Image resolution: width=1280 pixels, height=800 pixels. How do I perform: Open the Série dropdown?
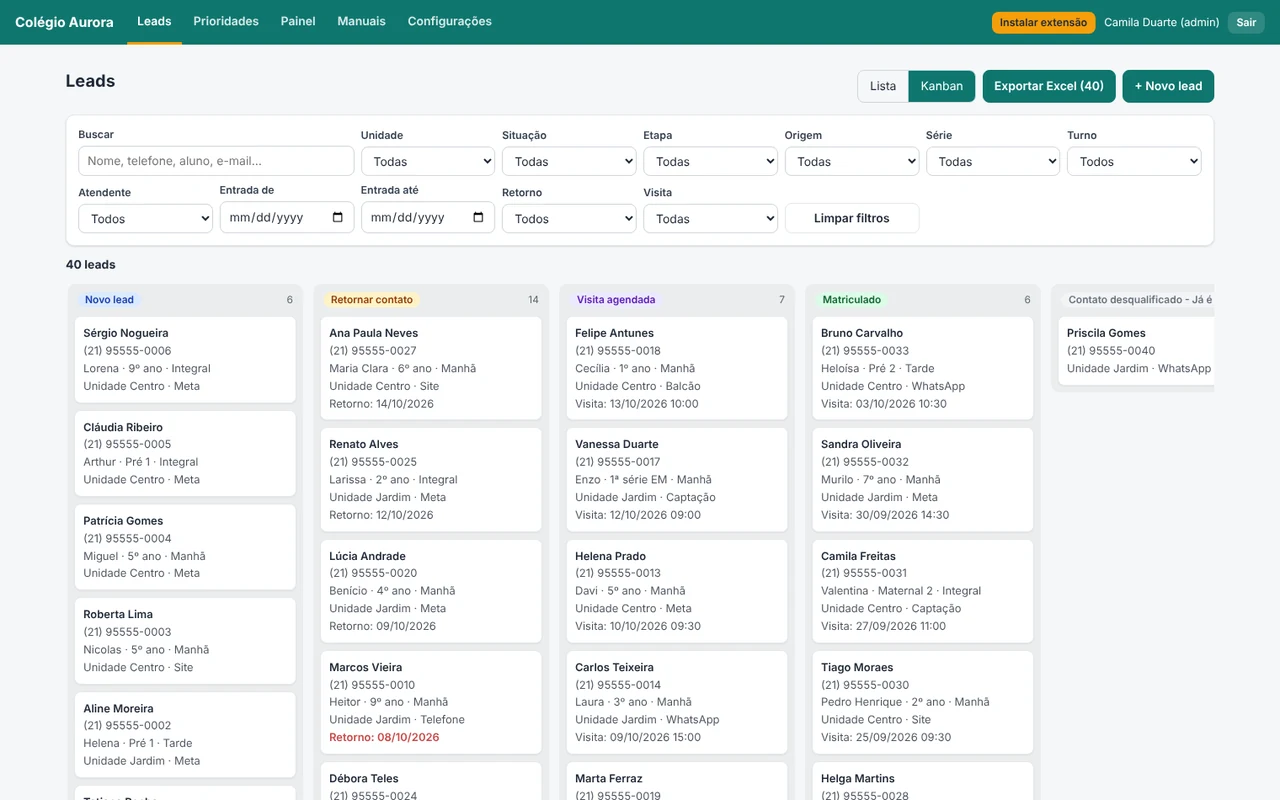[x=993, y=161]
